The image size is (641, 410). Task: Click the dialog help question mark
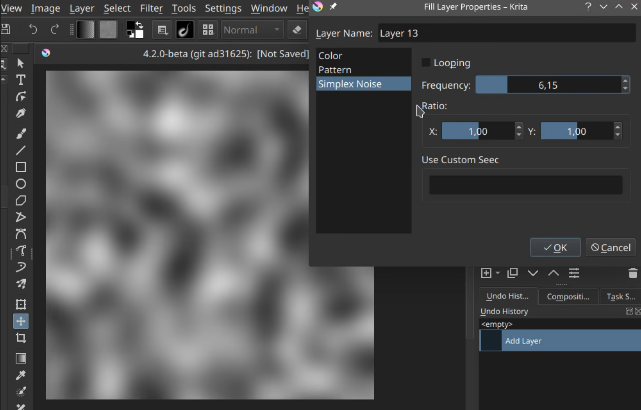point(588,7)
